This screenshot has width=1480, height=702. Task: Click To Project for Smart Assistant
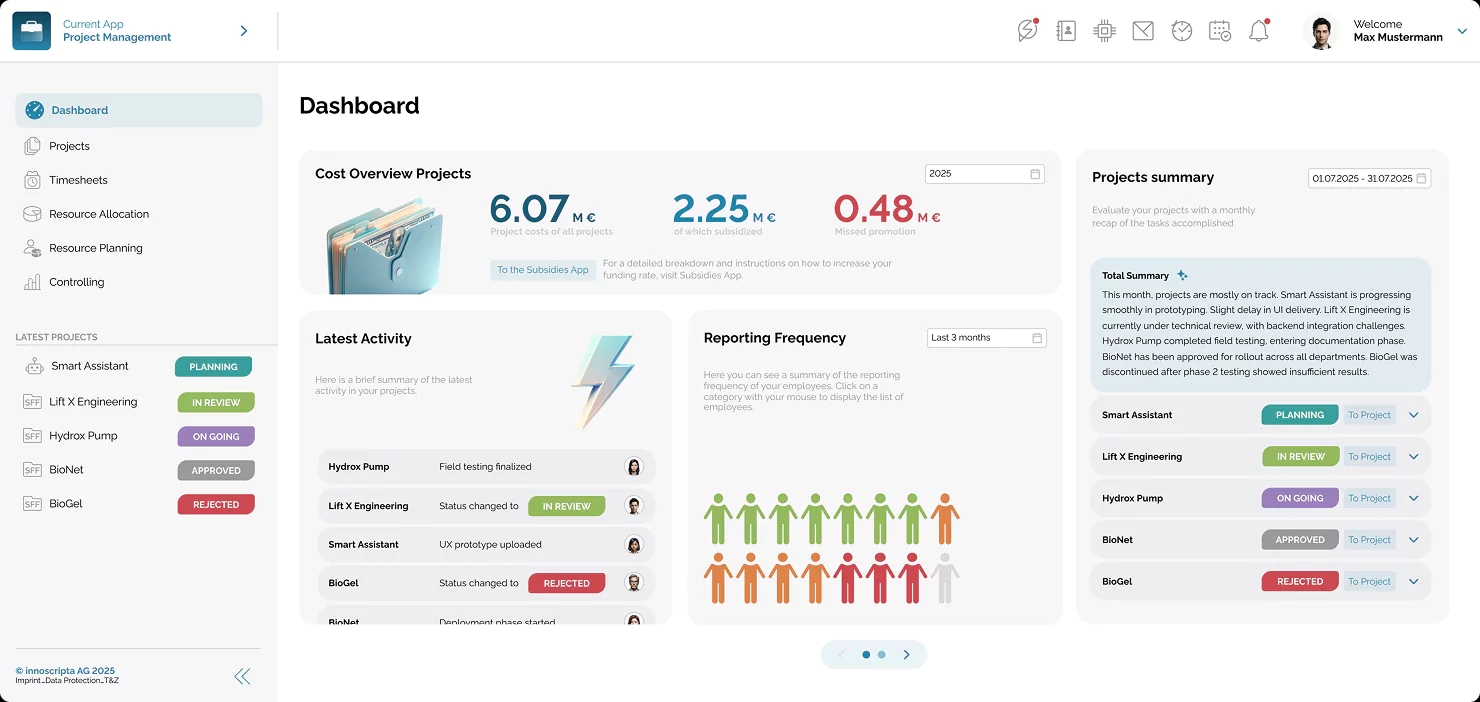click(x=1369, y=415)
